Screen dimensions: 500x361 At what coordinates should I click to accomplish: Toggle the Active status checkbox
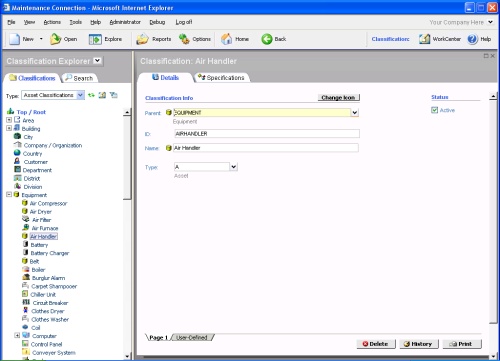(x=434, y=110)
